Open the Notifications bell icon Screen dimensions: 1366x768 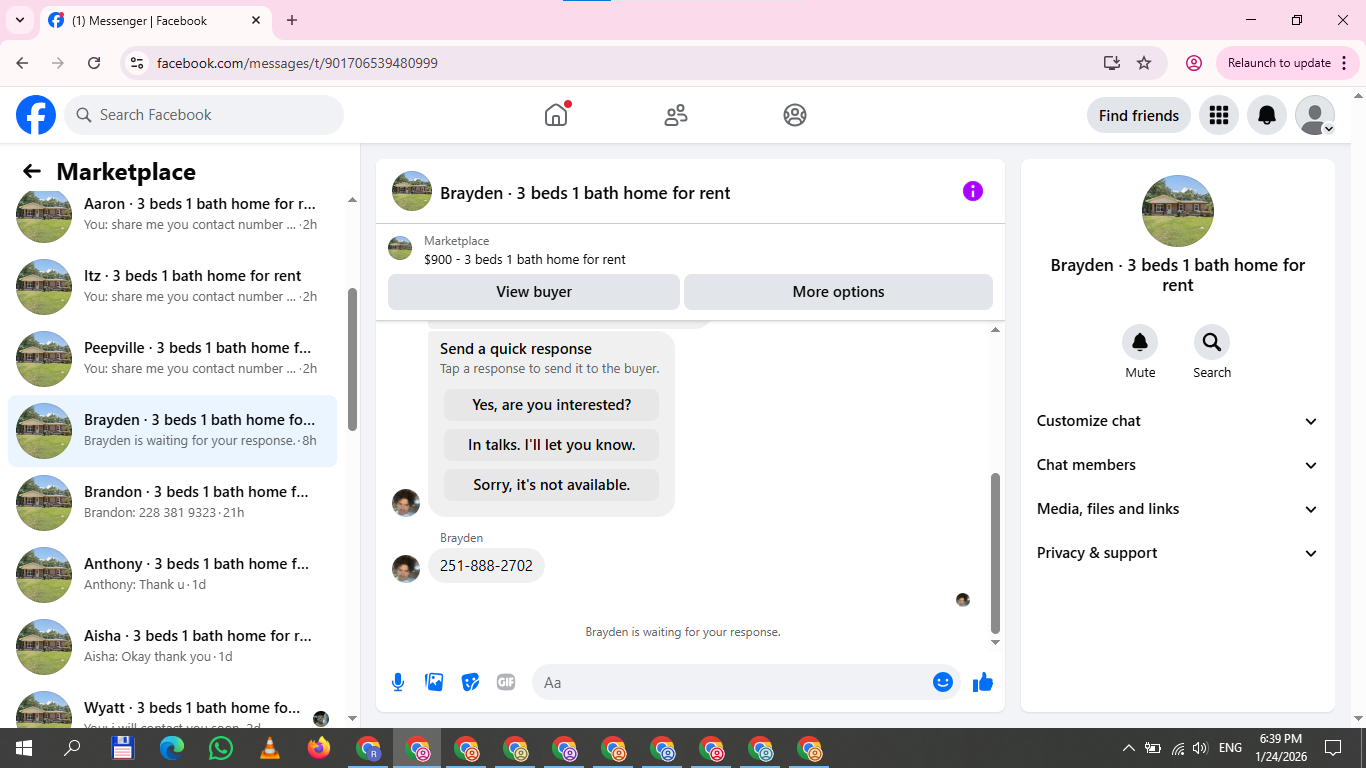1267,115
